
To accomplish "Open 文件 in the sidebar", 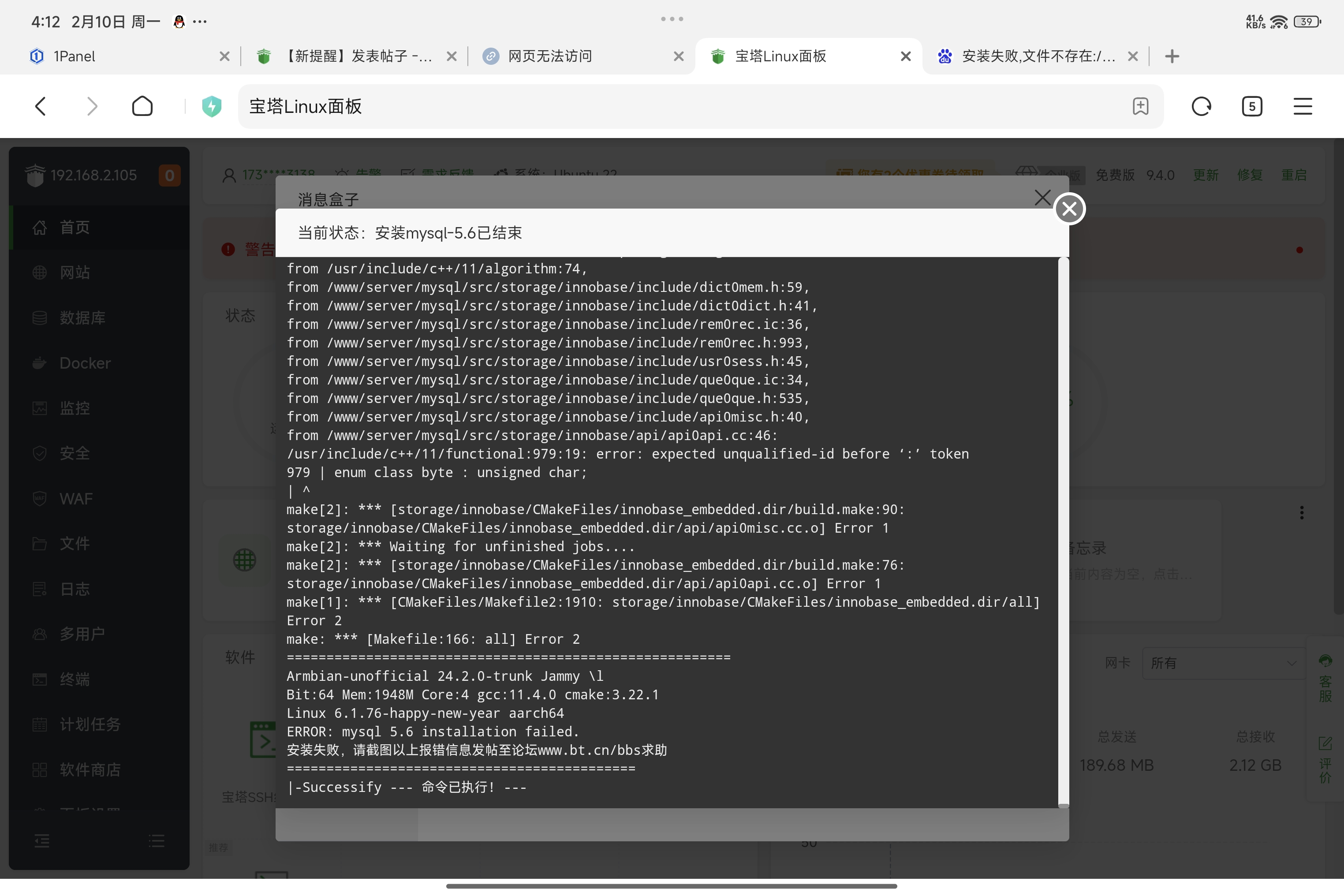I will click(99, 543).
